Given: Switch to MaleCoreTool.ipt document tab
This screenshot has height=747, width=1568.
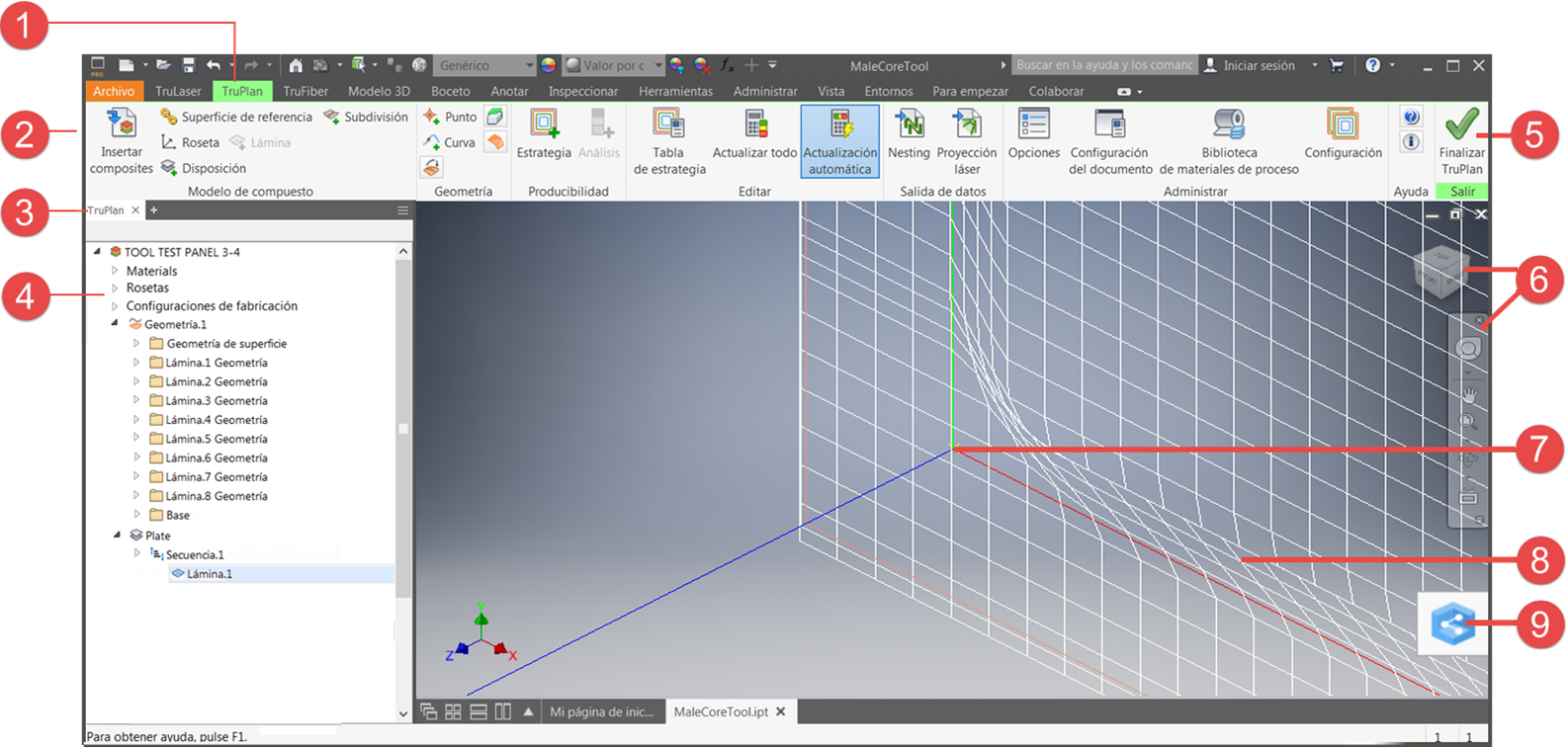Looking at the screenshot, I should [x=730, y=711].
